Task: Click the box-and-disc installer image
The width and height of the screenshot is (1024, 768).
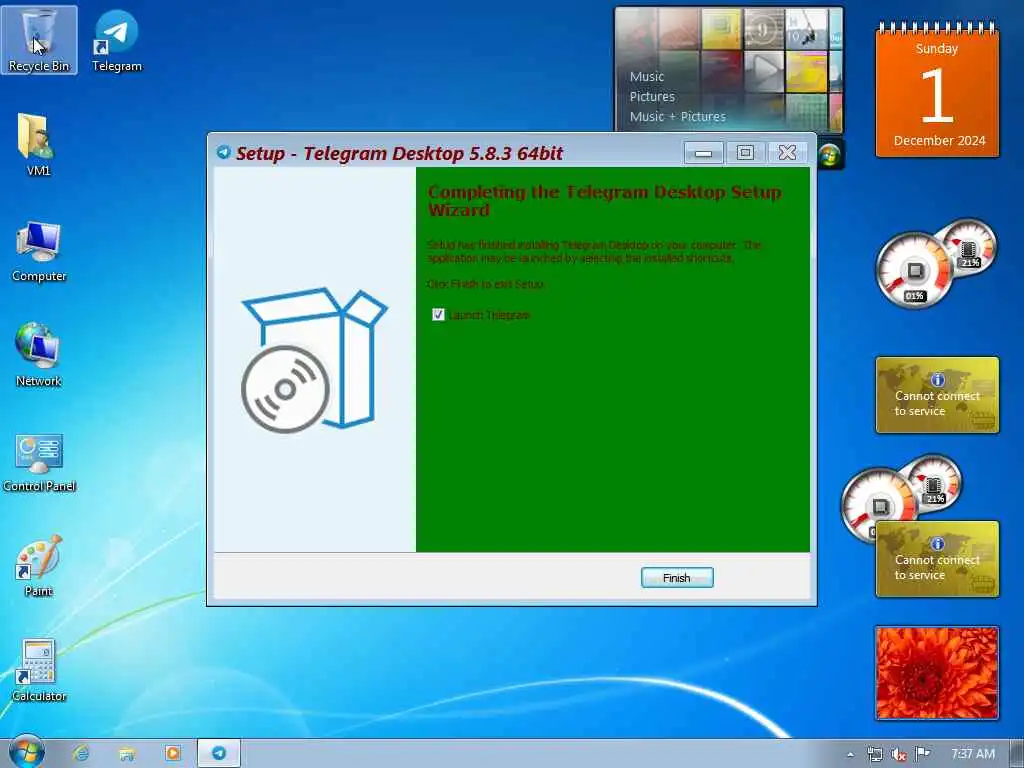Action: (314, 360)
